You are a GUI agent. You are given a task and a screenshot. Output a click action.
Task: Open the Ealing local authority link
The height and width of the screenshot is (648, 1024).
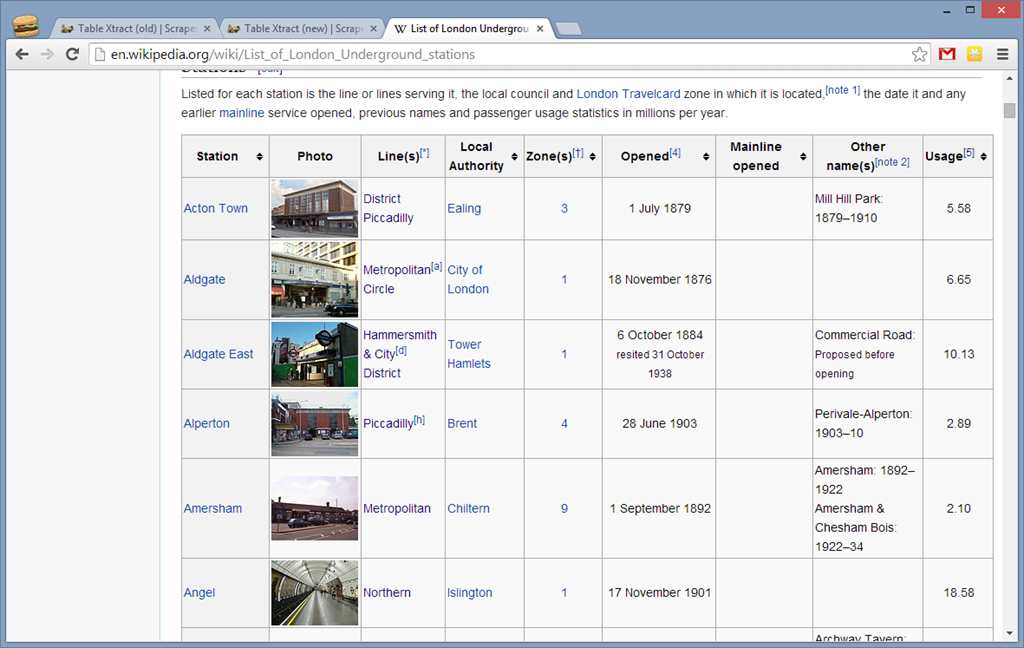tap(464, 208)
